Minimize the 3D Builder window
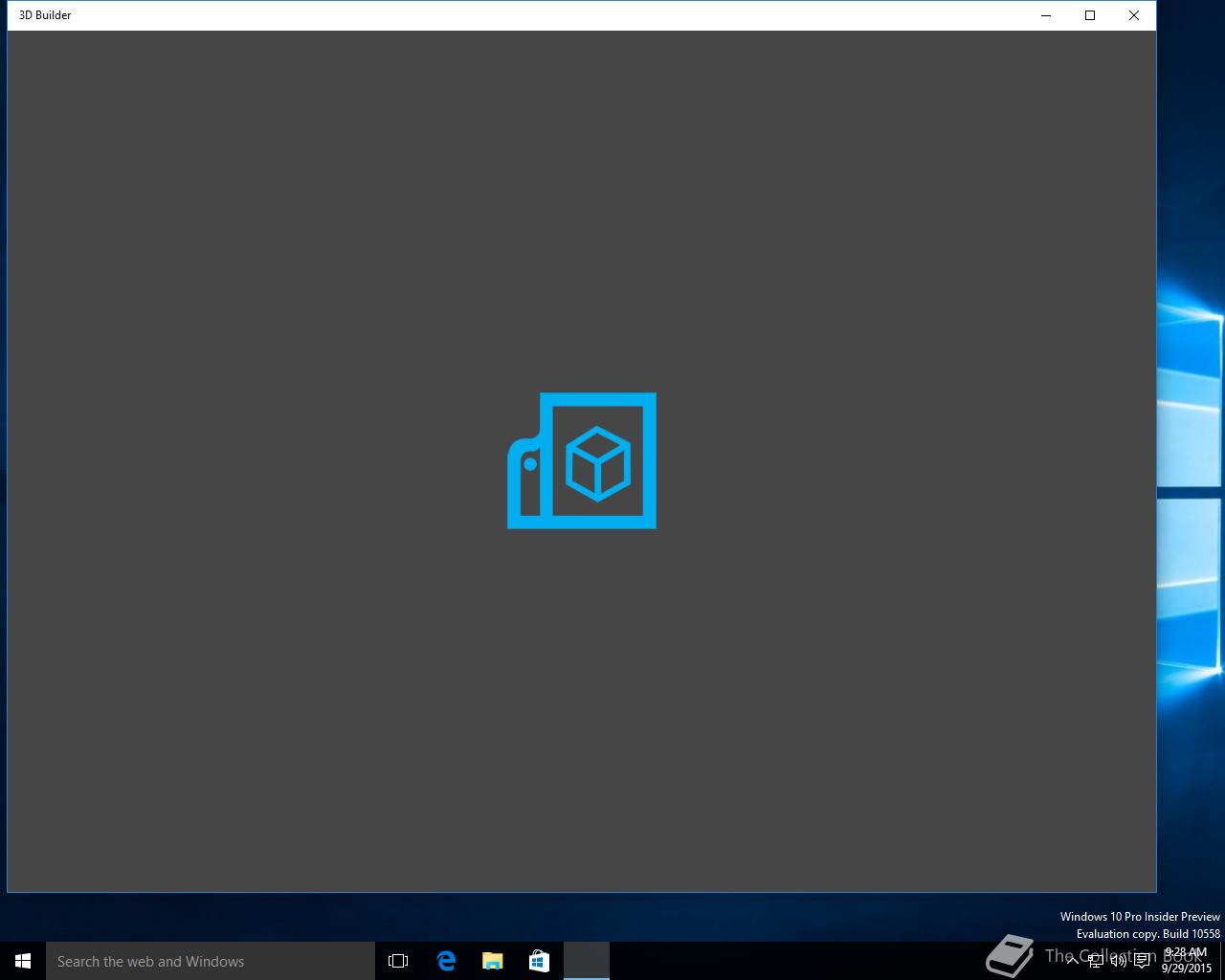Viewport: 1225px width, 980px height. [1046, 15]
